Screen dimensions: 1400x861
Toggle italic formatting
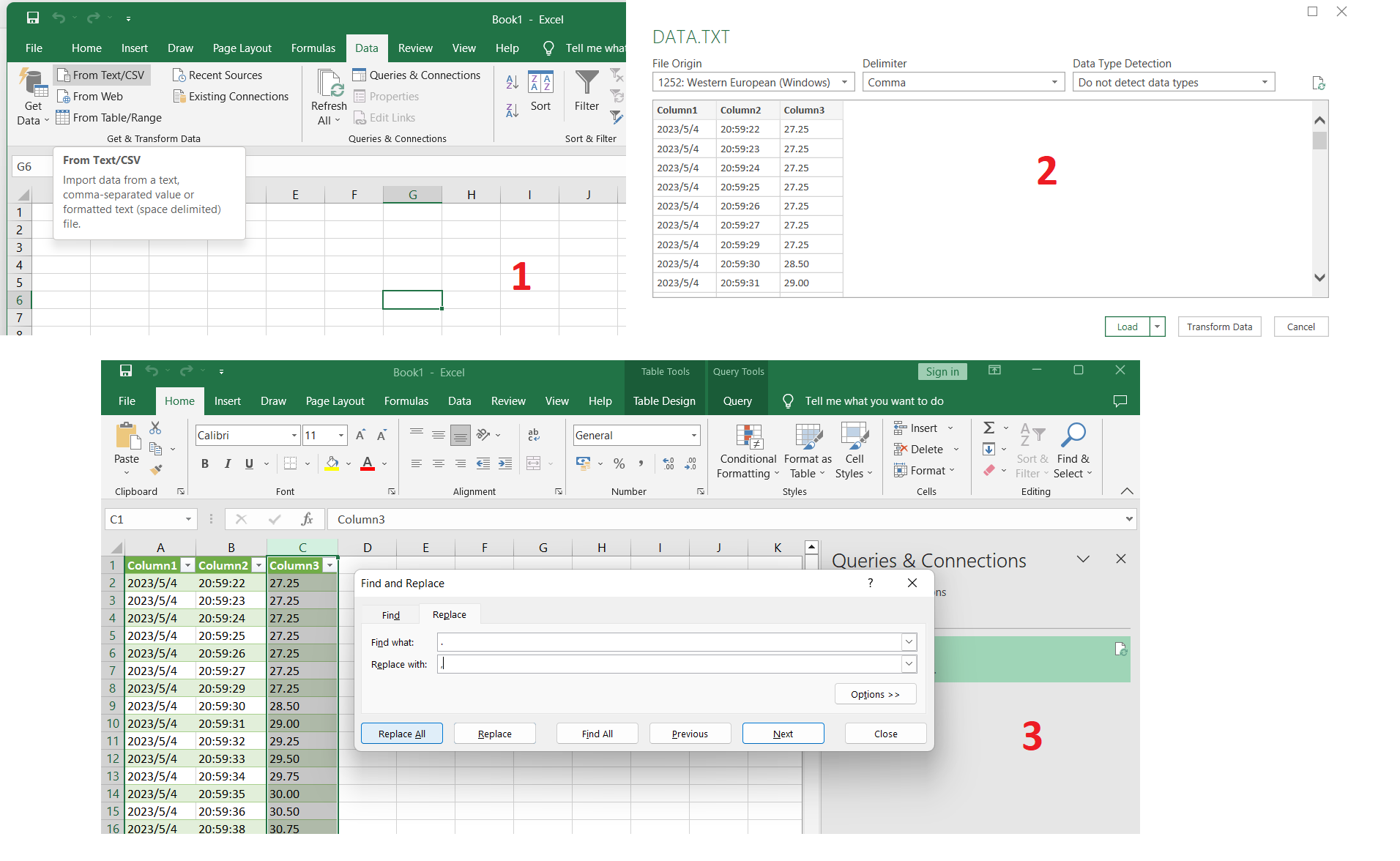click(x=227, y=463)
